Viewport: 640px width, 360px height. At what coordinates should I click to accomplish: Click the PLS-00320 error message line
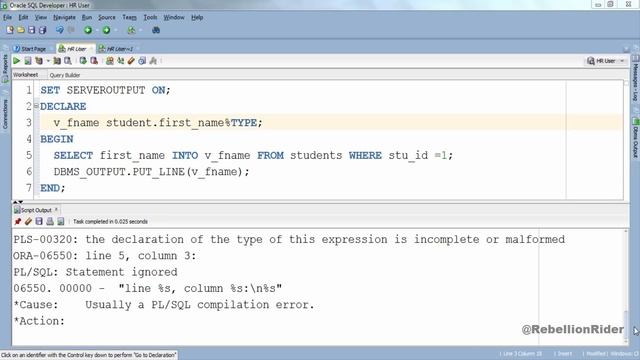(289, 239)
